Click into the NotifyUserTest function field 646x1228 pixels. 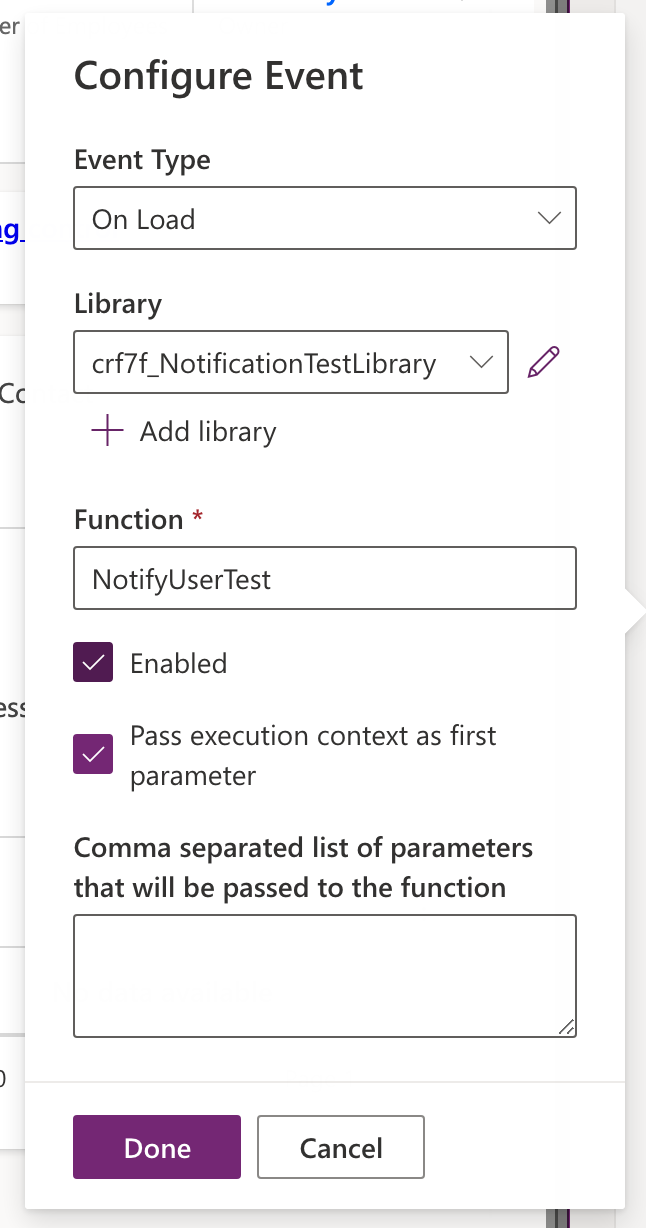point(325,578)
